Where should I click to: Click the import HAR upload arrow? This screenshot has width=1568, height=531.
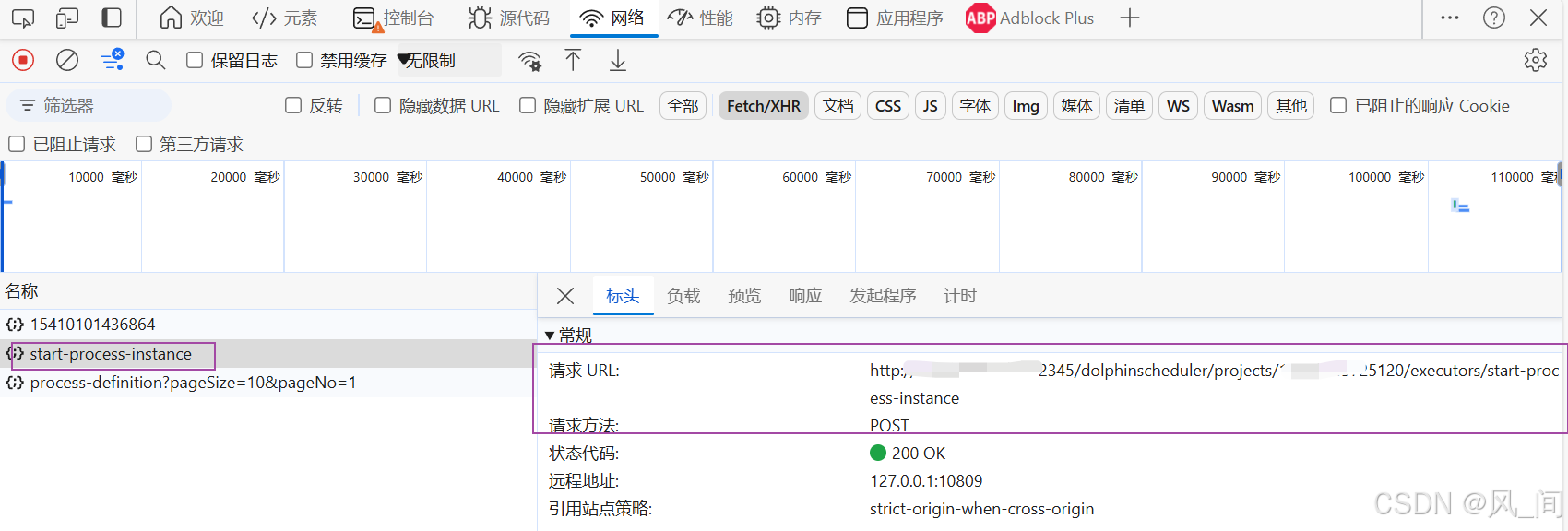(x=573, y=61)
